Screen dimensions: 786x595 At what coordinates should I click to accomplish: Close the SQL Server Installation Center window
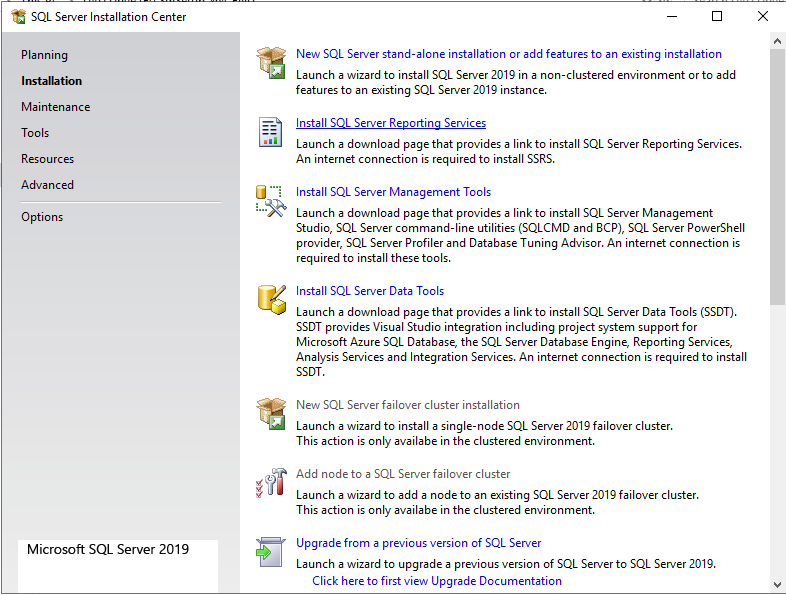[762, 17]
